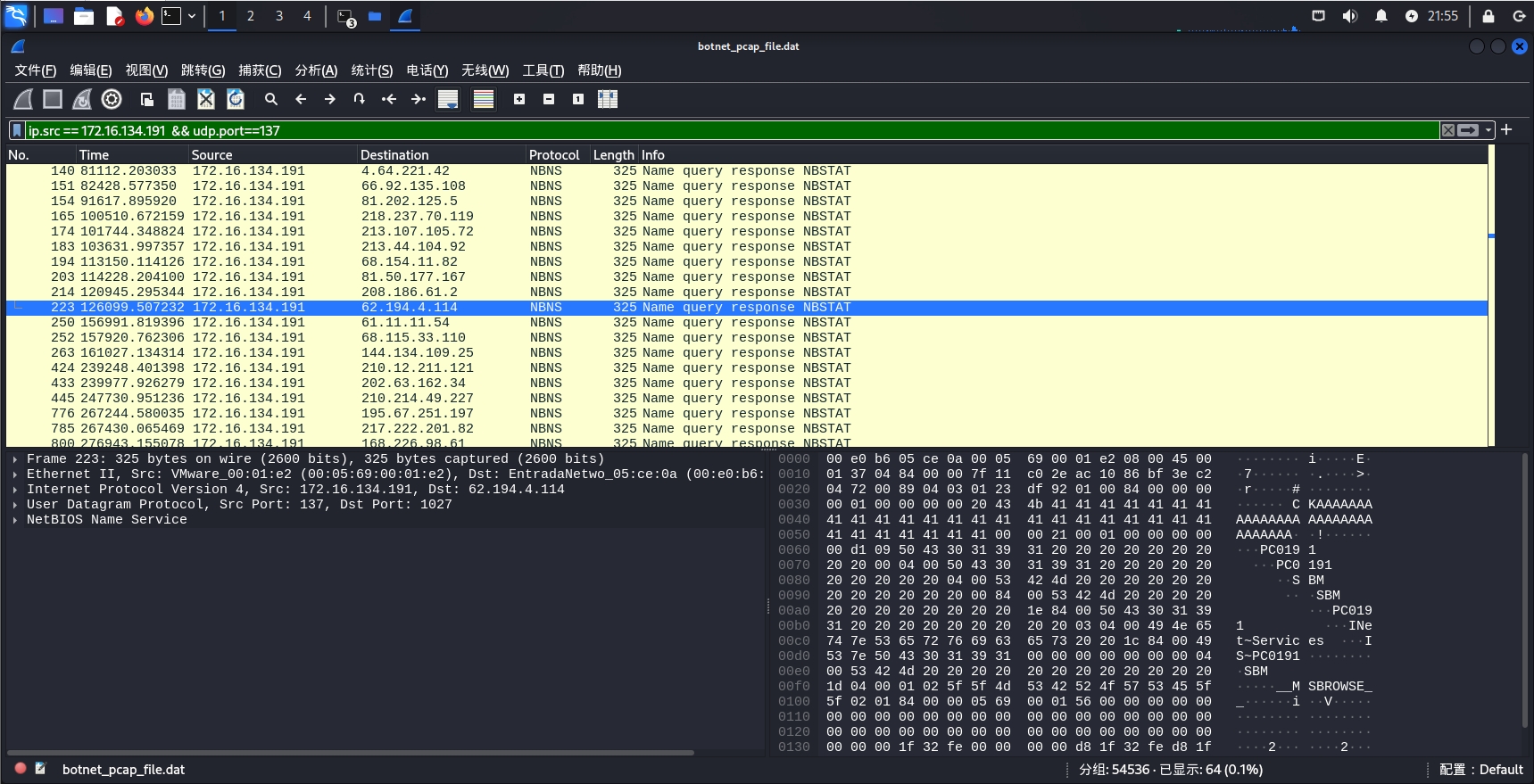Viewport: 1534px width, 784px height.
Task: Go back in packet history
Action: (301, 99)
